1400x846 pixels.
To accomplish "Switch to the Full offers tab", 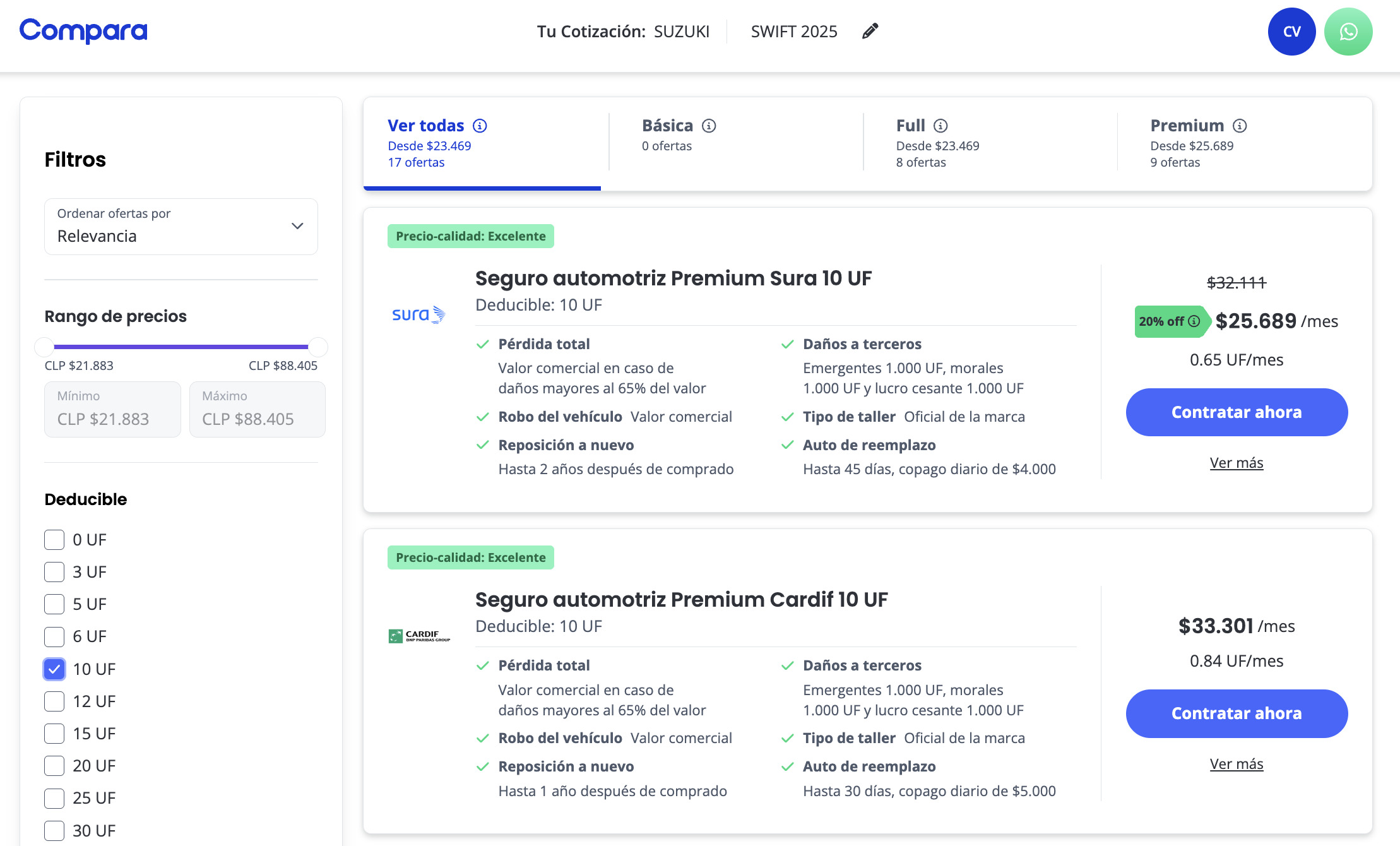I will (910, 126).
